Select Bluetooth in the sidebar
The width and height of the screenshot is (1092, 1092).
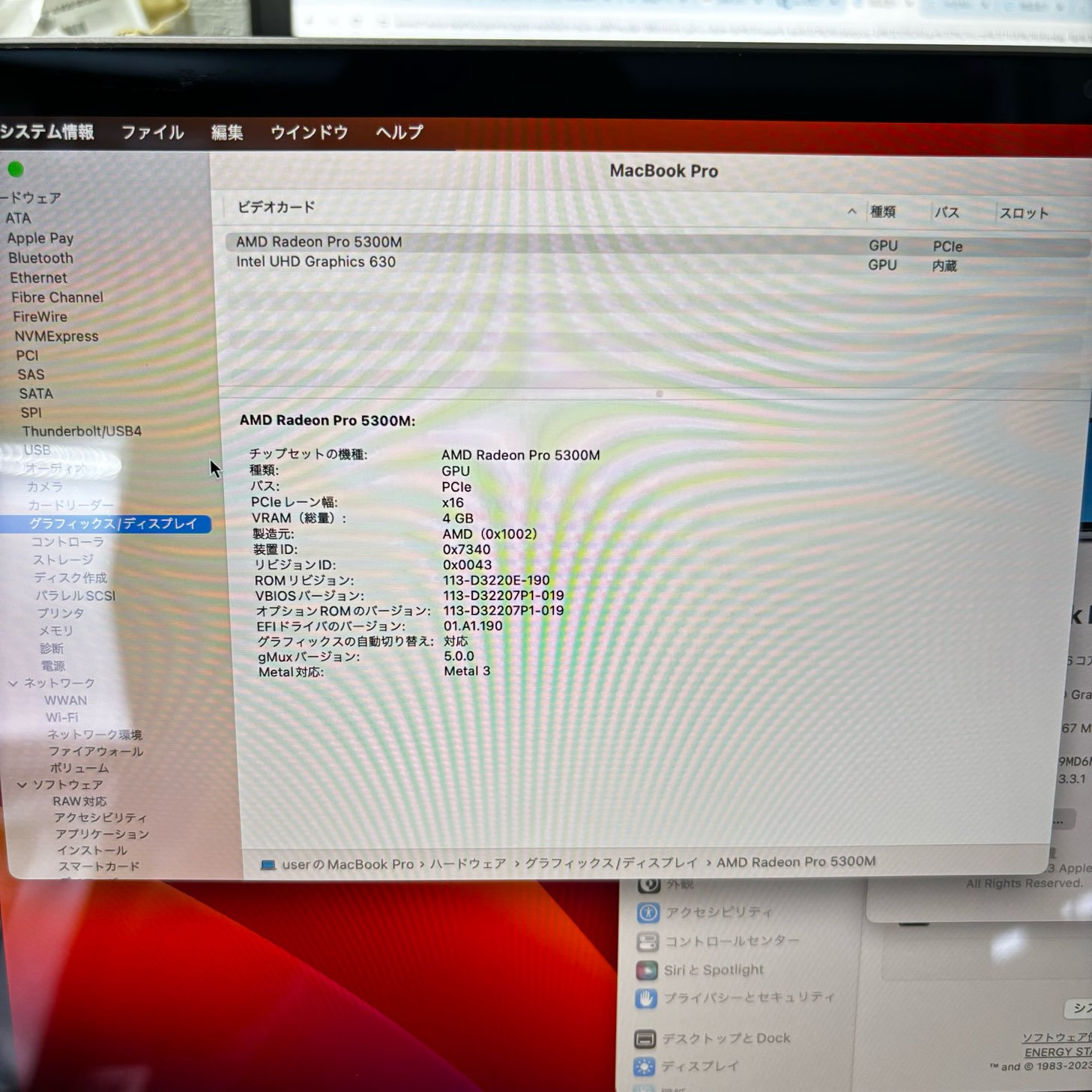coord(41,258)
